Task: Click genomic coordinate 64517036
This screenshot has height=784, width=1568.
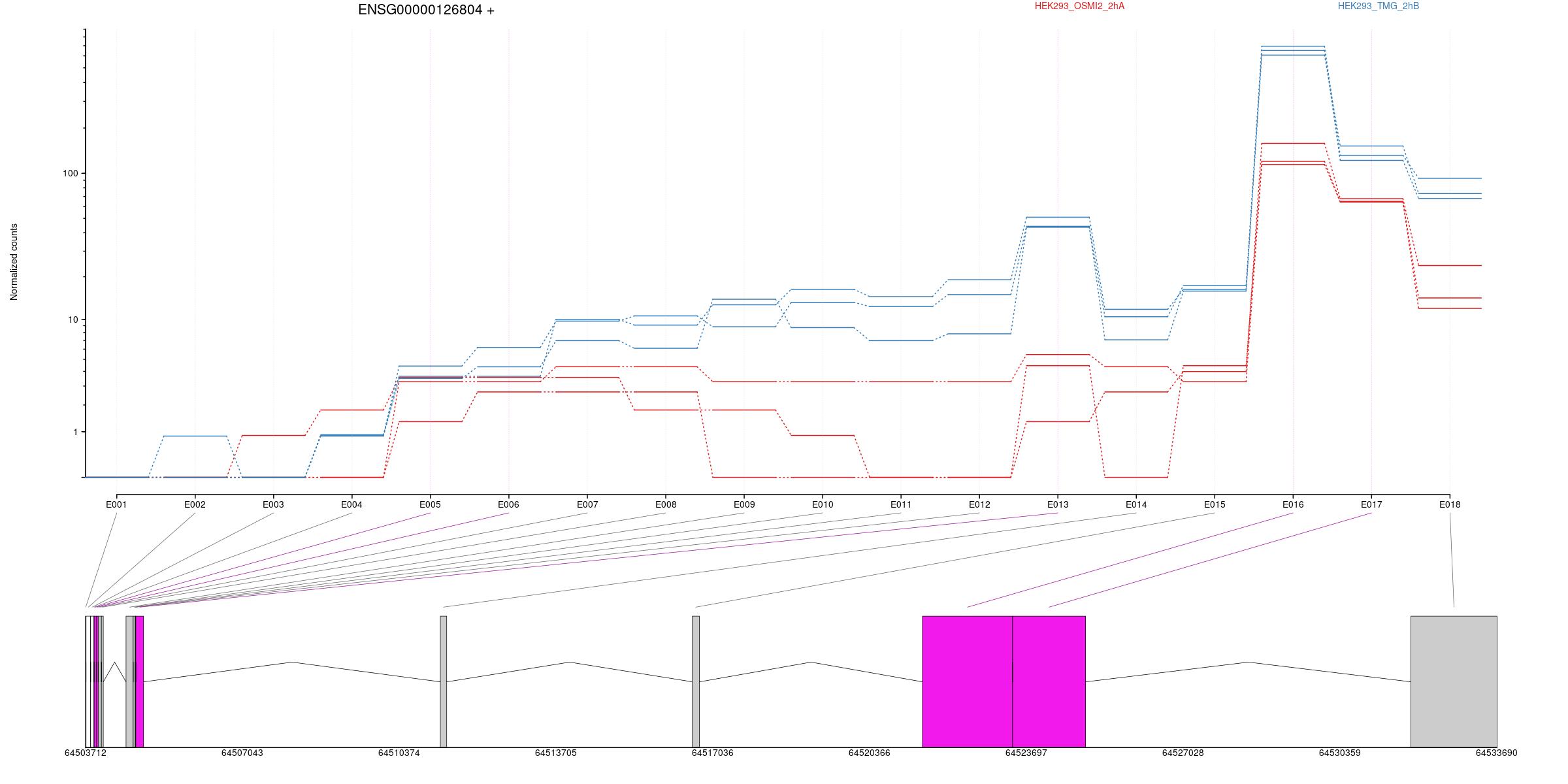Action: click(x=713, y=753)
